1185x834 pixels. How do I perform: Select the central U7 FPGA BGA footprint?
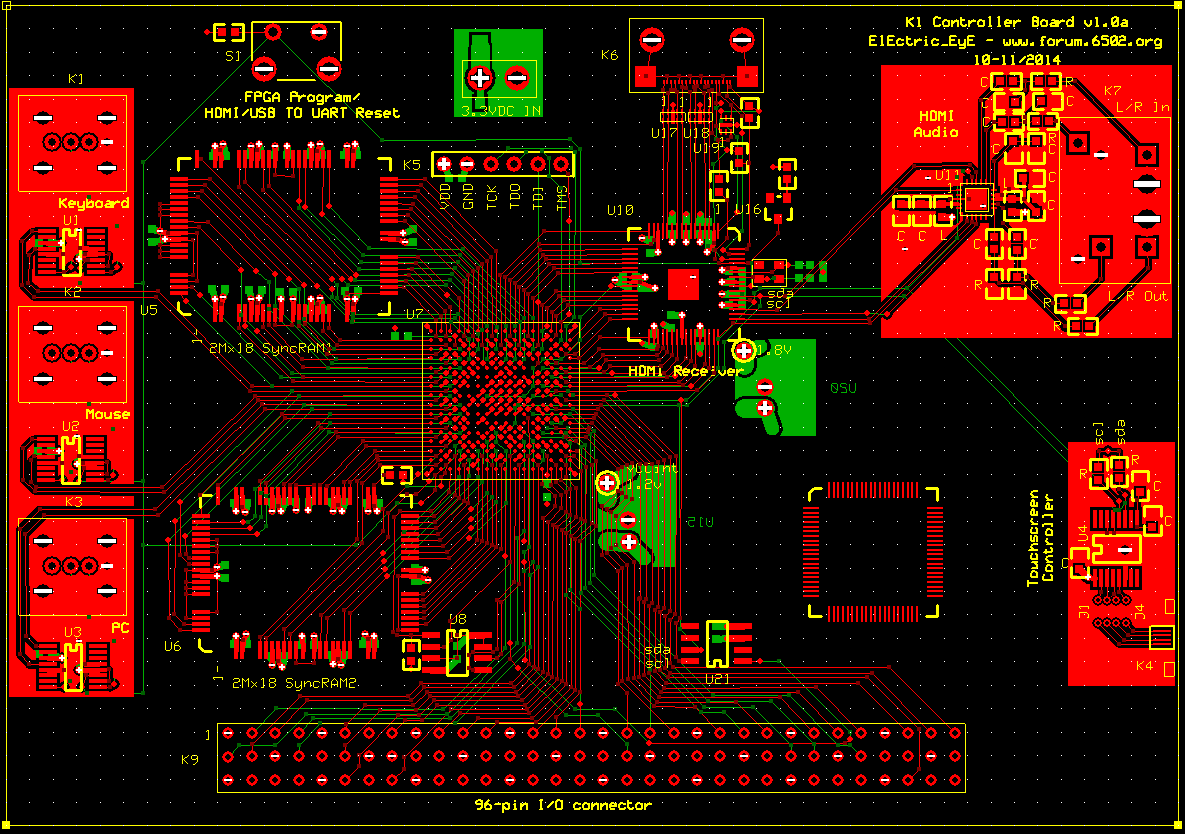[501, 400]
